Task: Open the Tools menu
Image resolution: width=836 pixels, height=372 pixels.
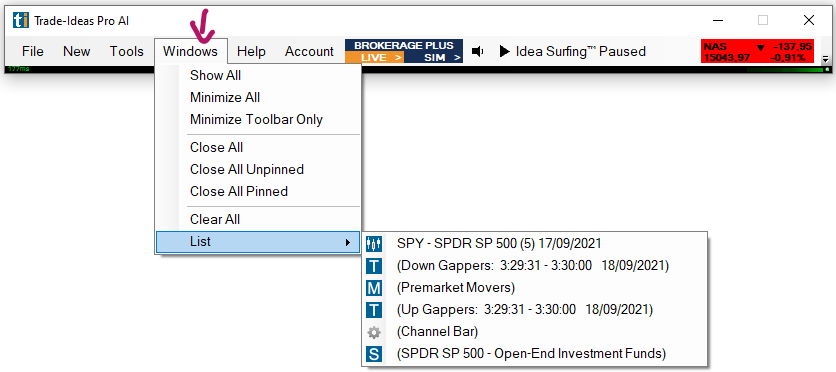Action: click(127, 51)
